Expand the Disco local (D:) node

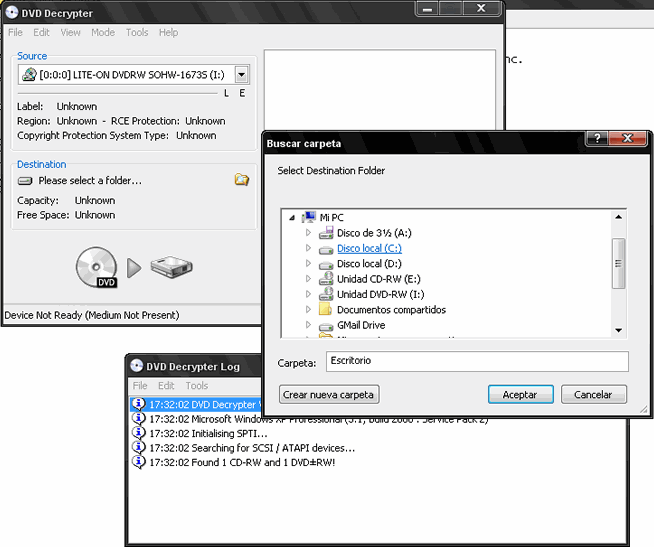point(308,264)
